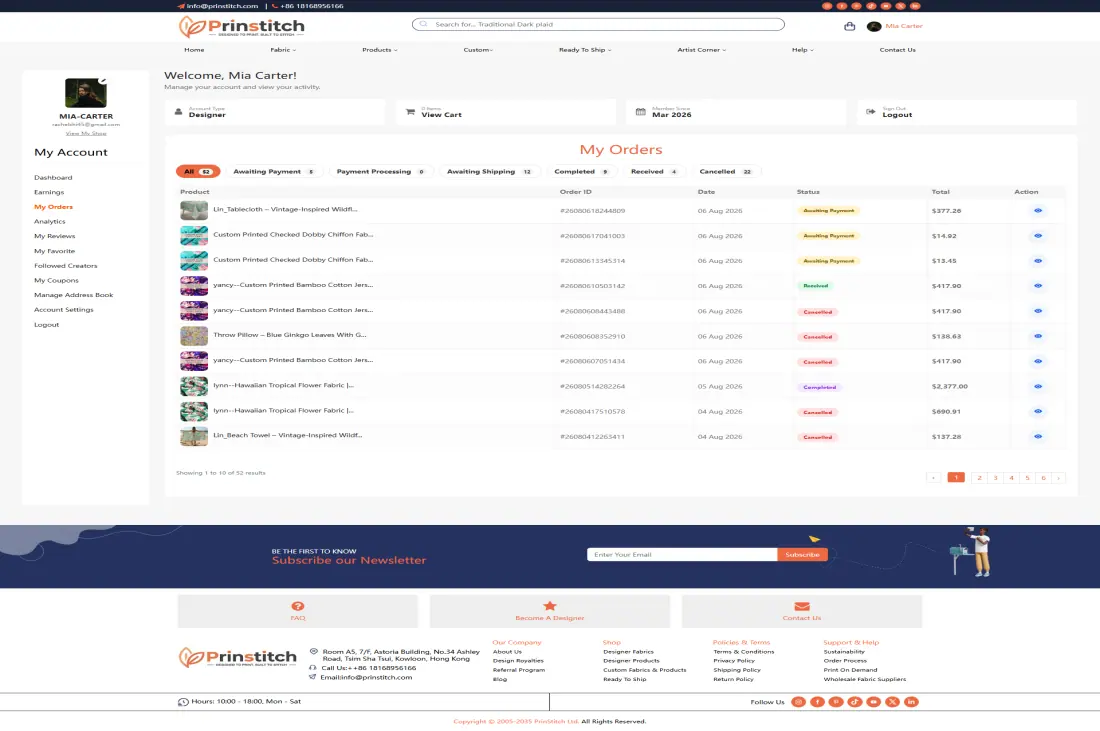Go to previous orders page arrow
Screen dimensions: 1100x731
tap(933, 478)
